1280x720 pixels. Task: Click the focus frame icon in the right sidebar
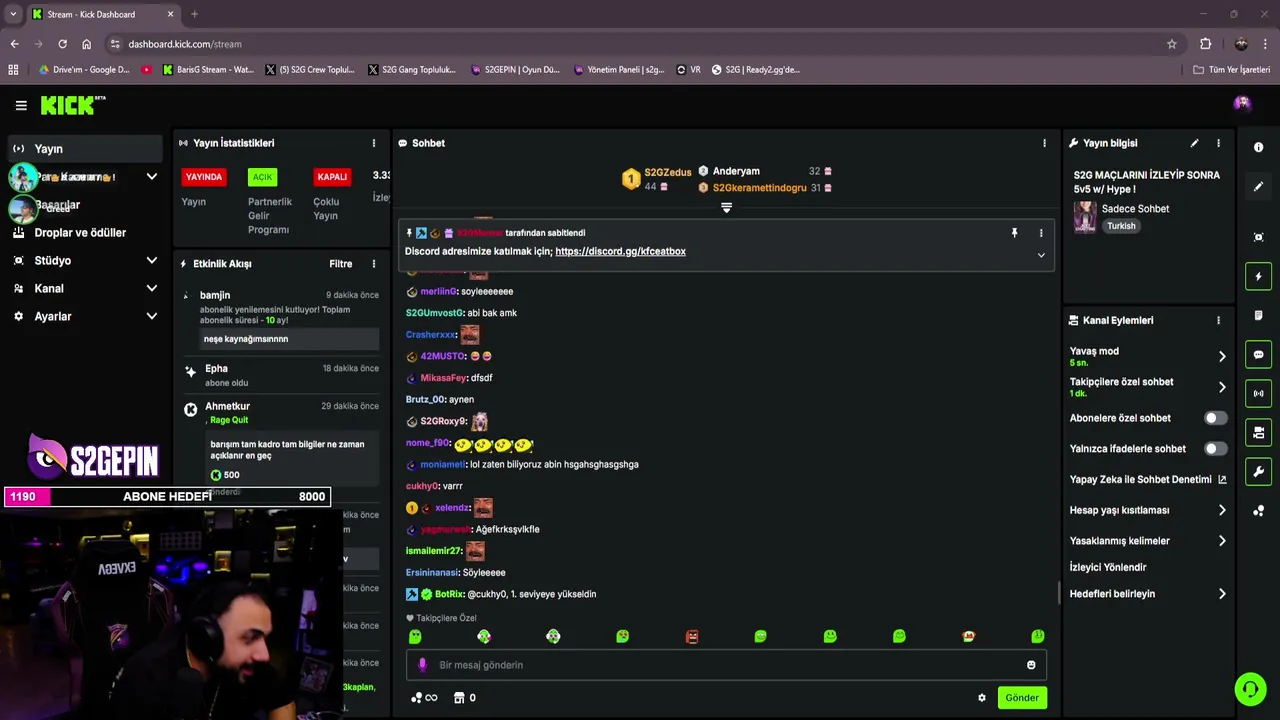(x=1258, y=237)
